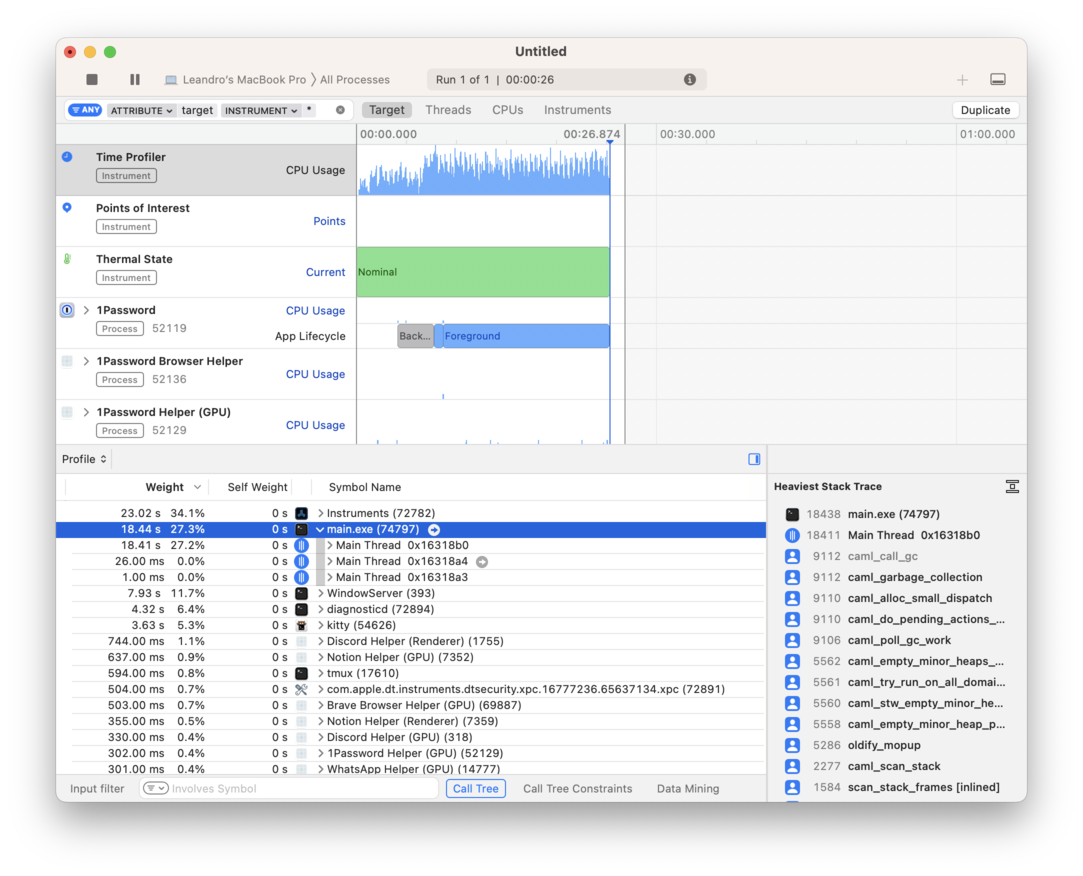The image size is (1083, 876).
Task: Expand the Instruments (72782) row
Action: pos(320,513)
